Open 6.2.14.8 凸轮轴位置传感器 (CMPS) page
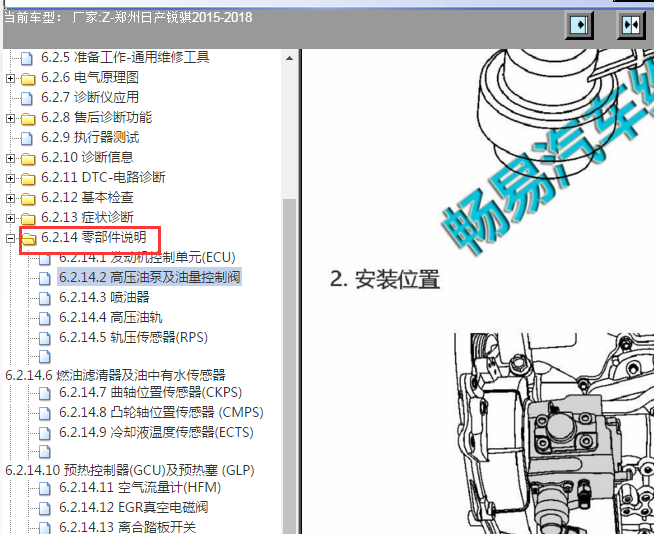Screen dimensions: 654x534 point(161,413)
